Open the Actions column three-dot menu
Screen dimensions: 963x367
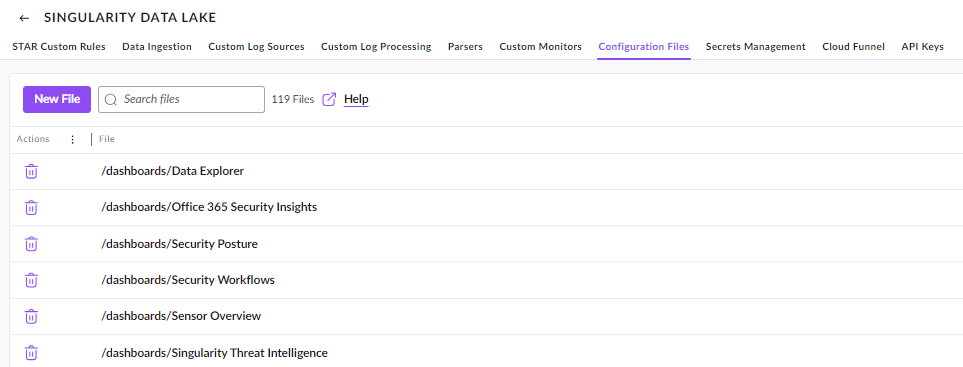tap(72, 139)
